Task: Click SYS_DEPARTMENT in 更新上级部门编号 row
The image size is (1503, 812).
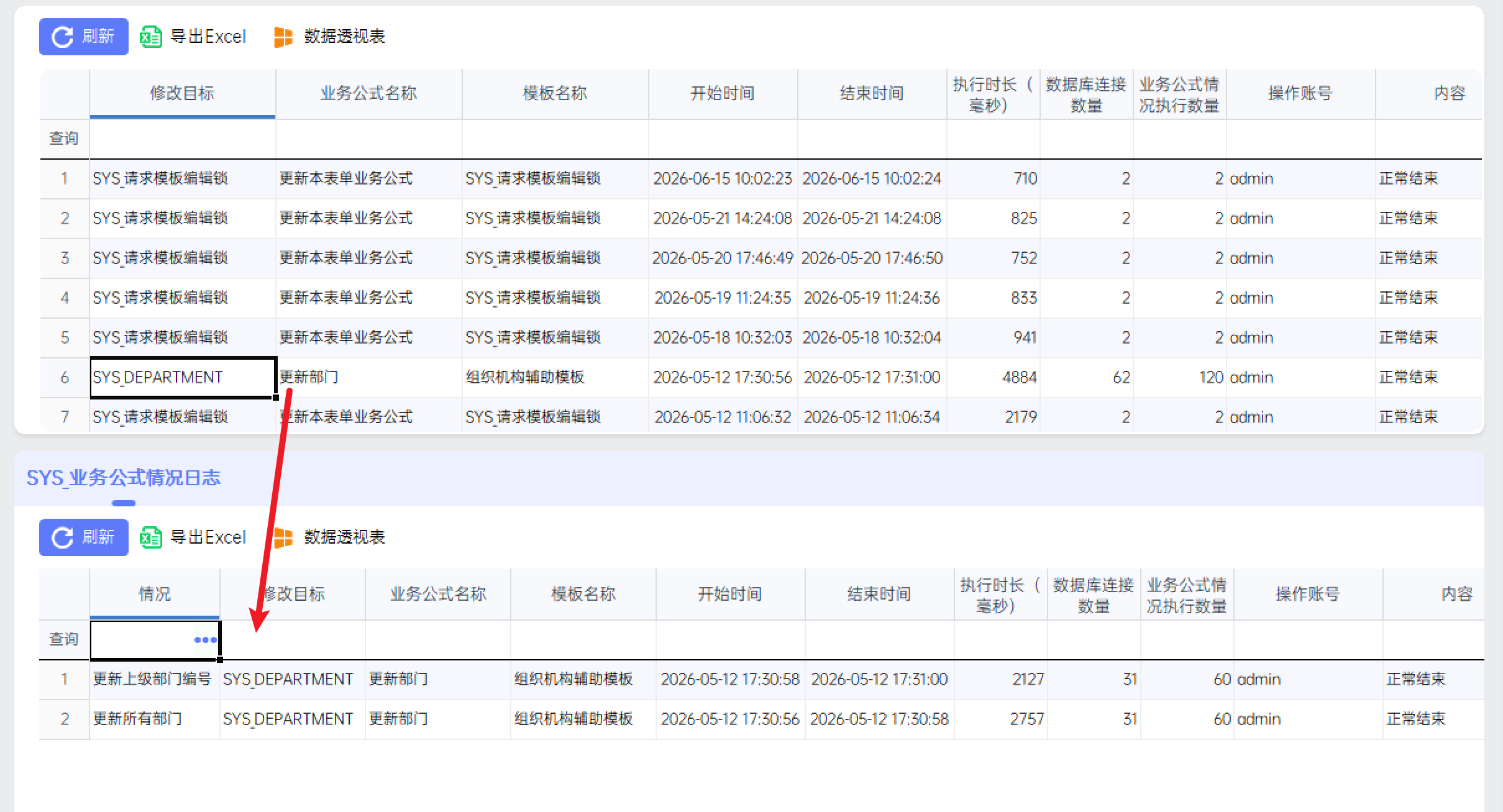Action: tap(293, 679)
